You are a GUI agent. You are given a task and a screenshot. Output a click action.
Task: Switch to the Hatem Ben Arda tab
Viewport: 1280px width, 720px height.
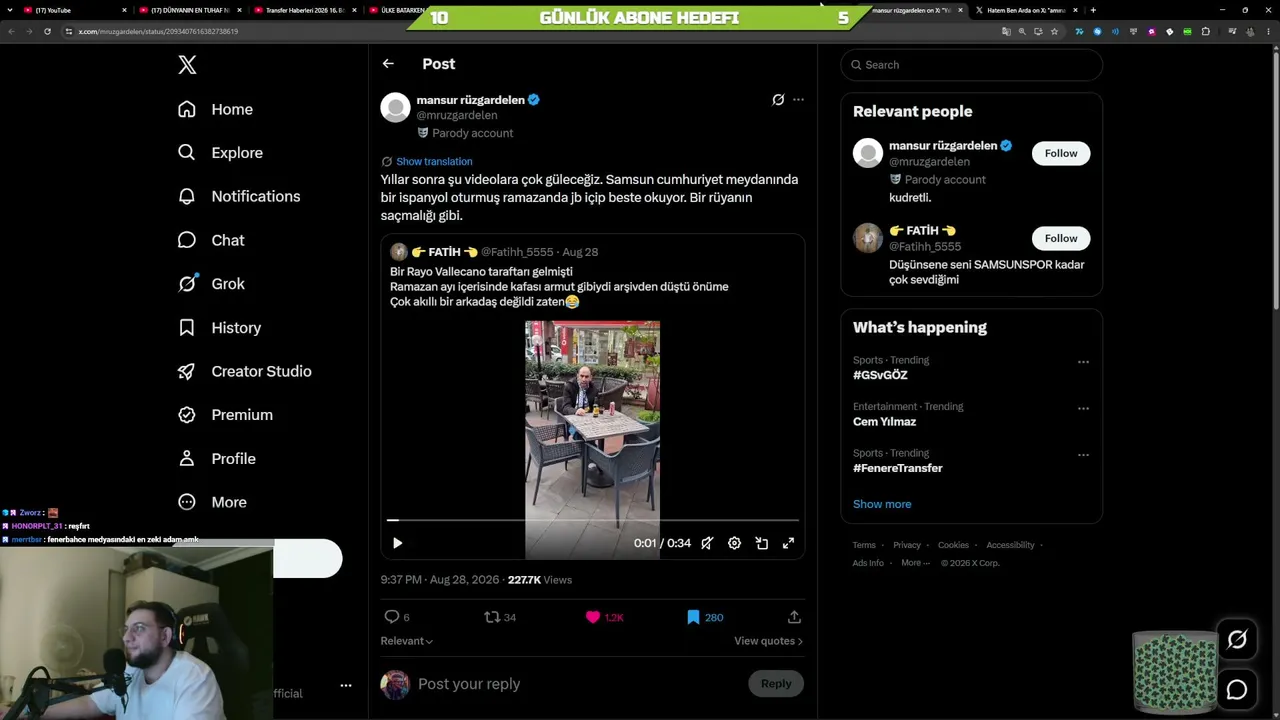click(1027, 10)
